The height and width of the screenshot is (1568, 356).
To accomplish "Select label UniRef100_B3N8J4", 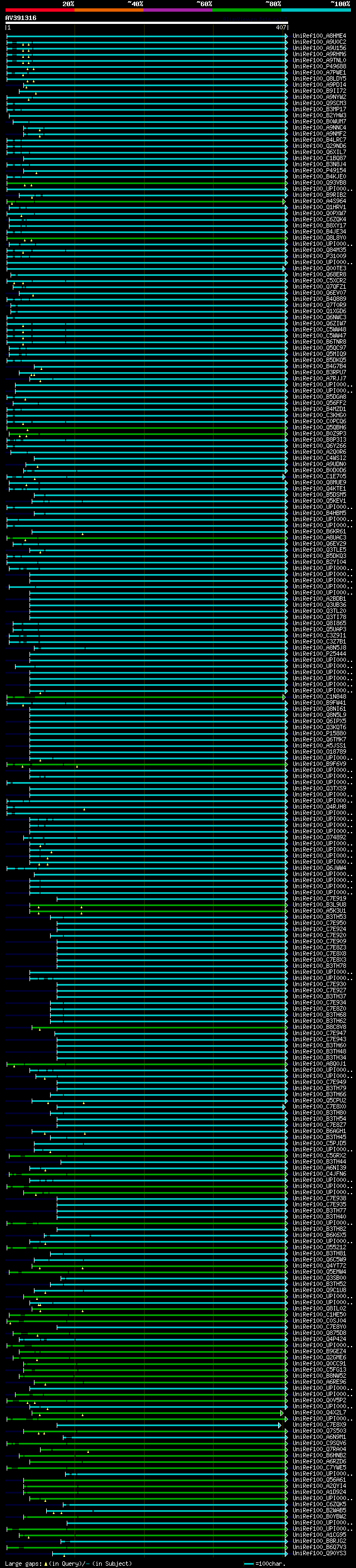I will tap(319, 164).
